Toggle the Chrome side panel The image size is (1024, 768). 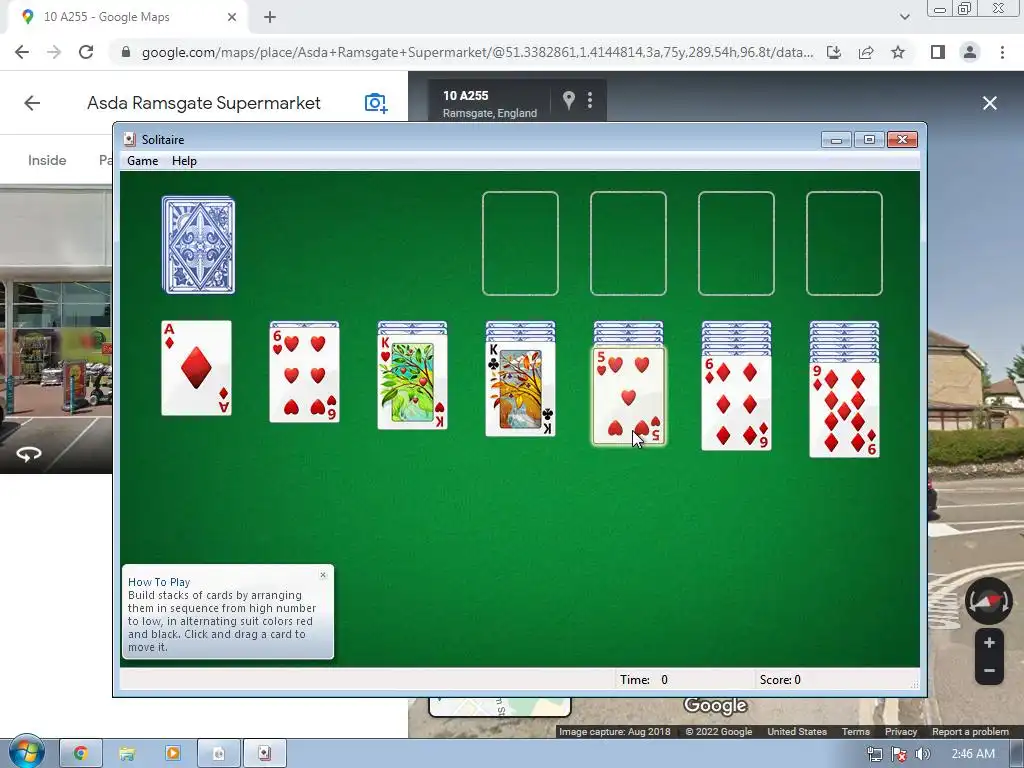(938, 52)
